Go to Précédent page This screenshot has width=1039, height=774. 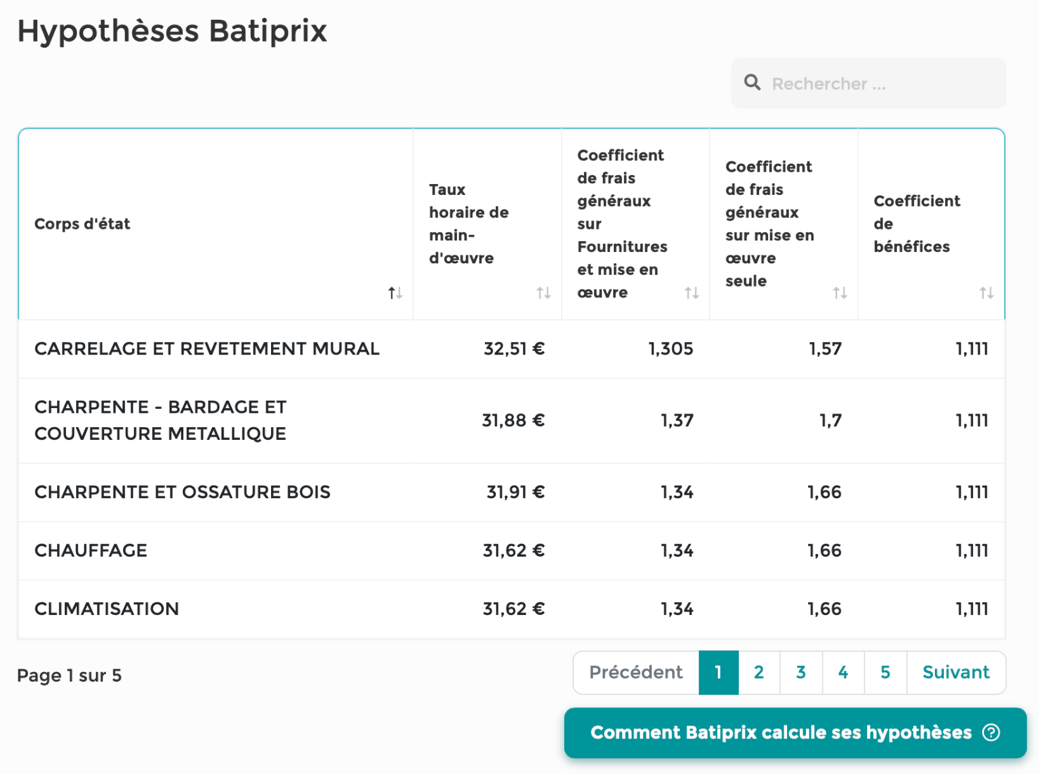(x=636, y=673)
